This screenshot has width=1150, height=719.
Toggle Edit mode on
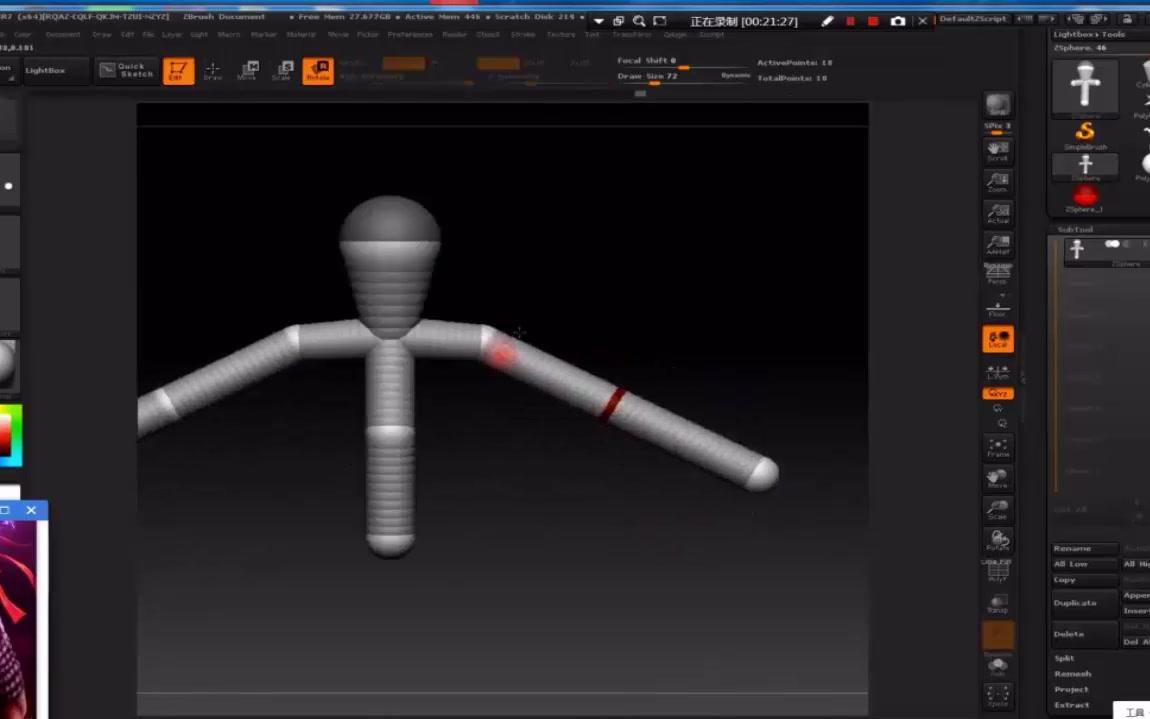click(178, 70)
